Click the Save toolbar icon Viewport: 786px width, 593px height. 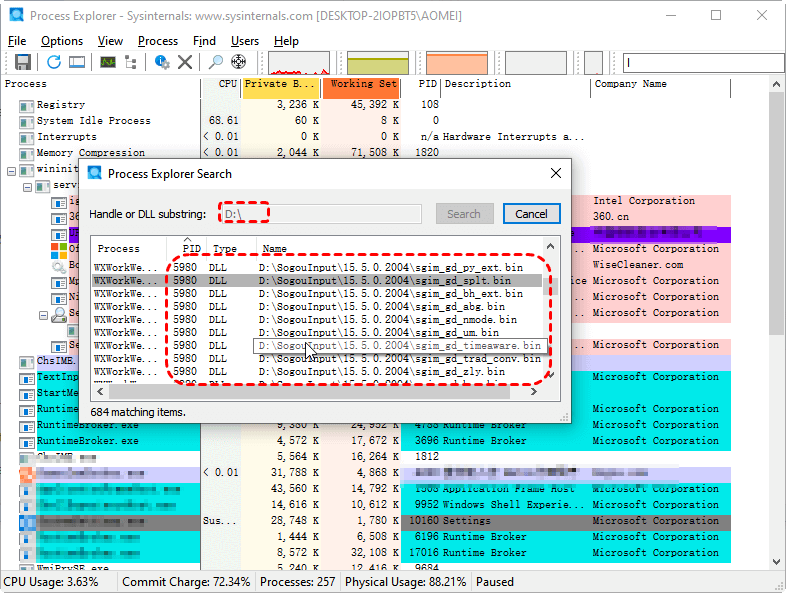pyautogui.click(x=23, y=62)
